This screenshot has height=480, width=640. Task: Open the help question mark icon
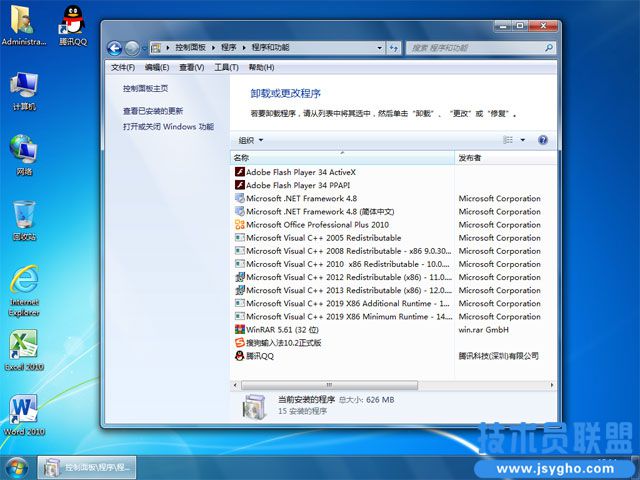click(x=543, y=140)
